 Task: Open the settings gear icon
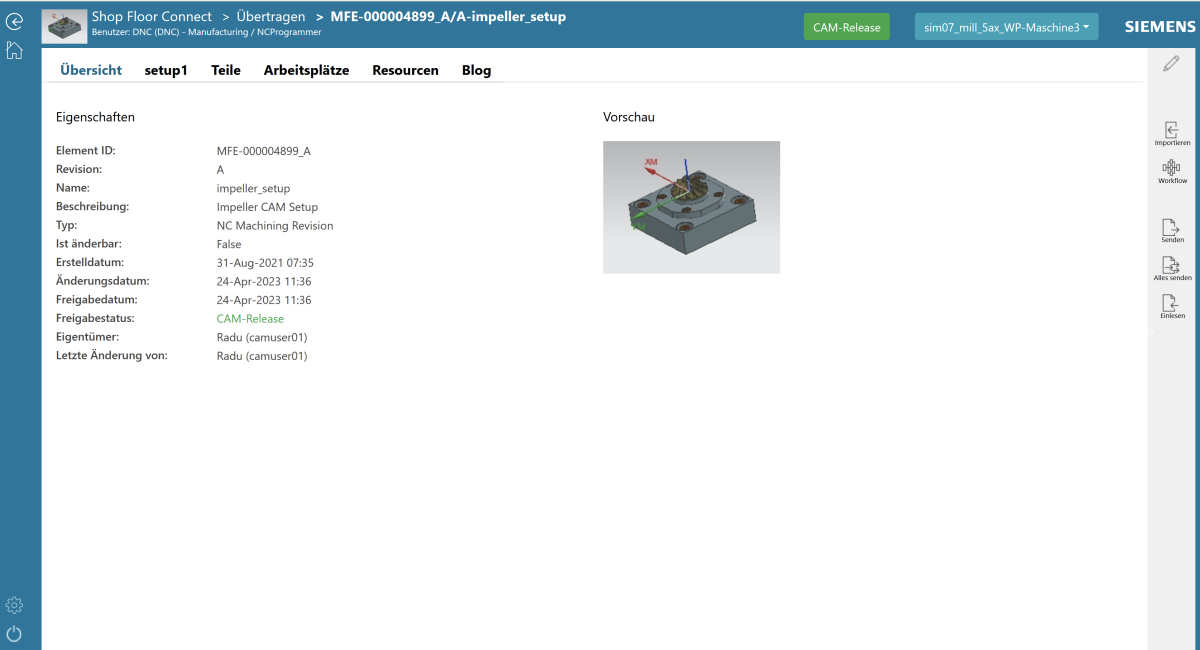click(14, 605)
